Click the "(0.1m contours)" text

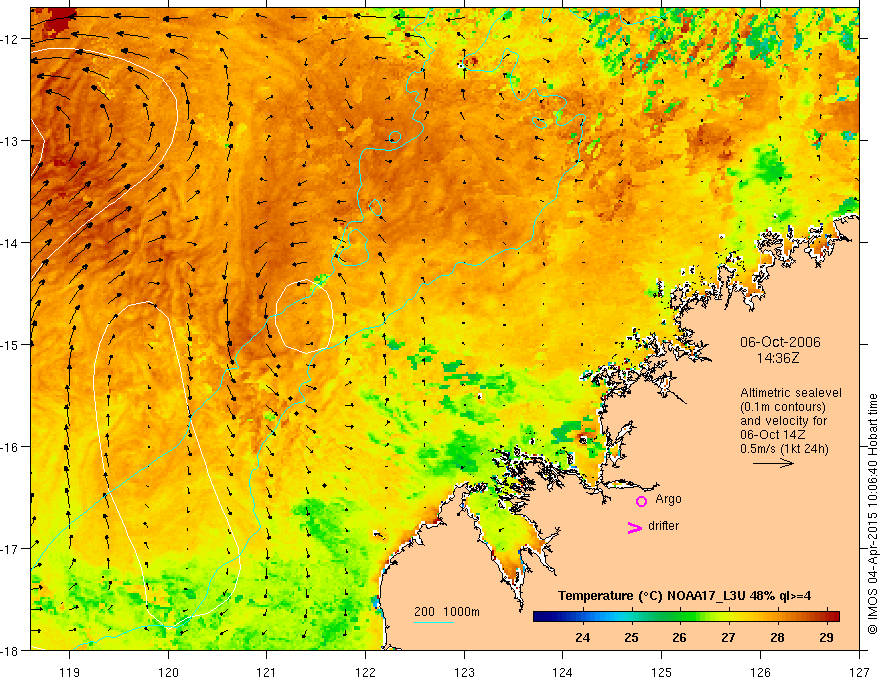pos(783,407)
